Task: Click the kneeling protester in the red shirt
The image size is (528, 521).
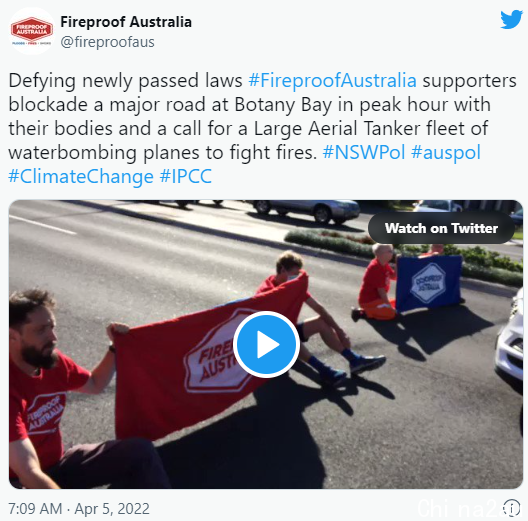Action: click(376, 283)
